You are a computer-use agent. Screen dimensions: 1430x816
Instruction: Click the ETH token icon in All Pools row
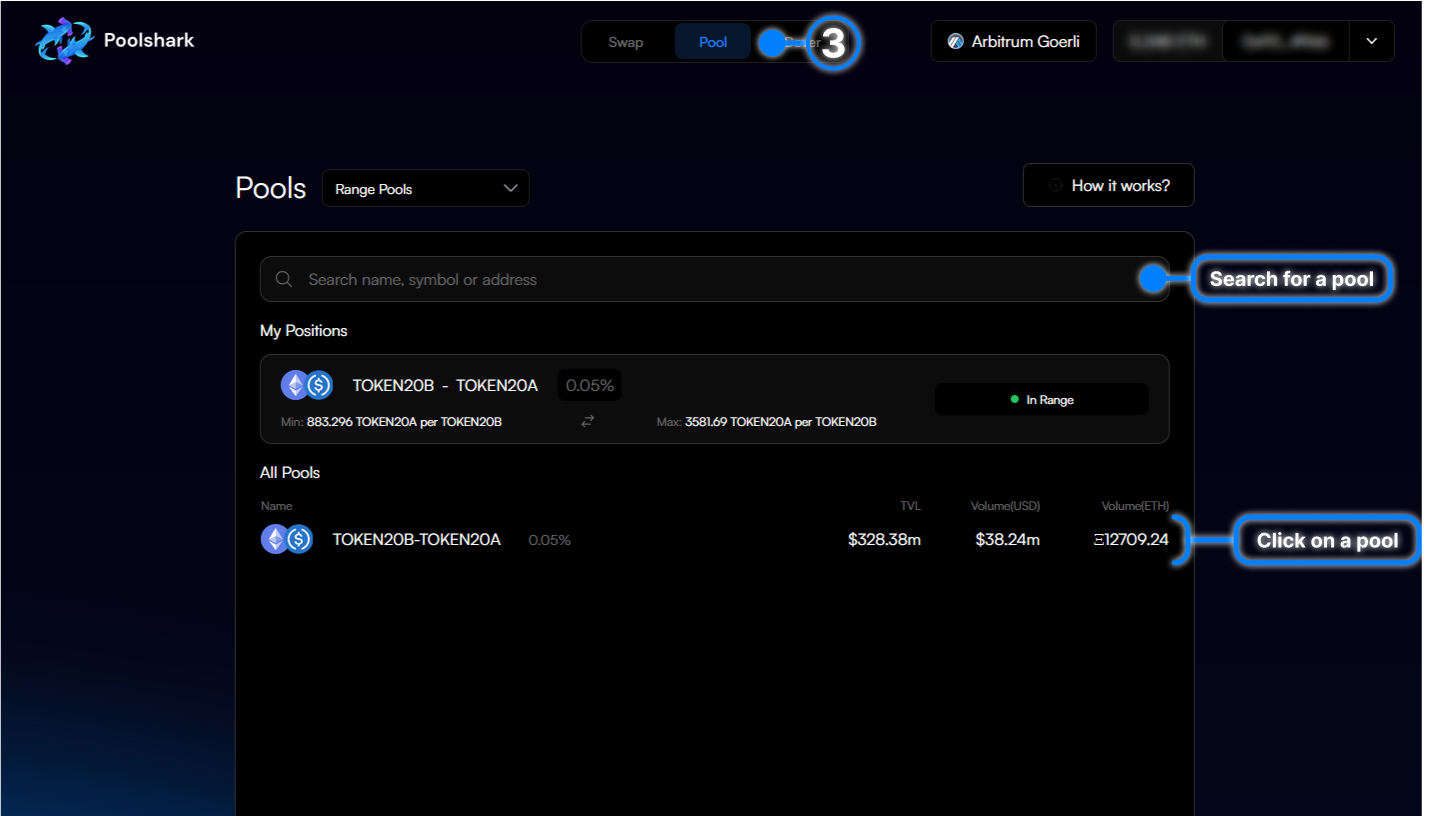275,540
